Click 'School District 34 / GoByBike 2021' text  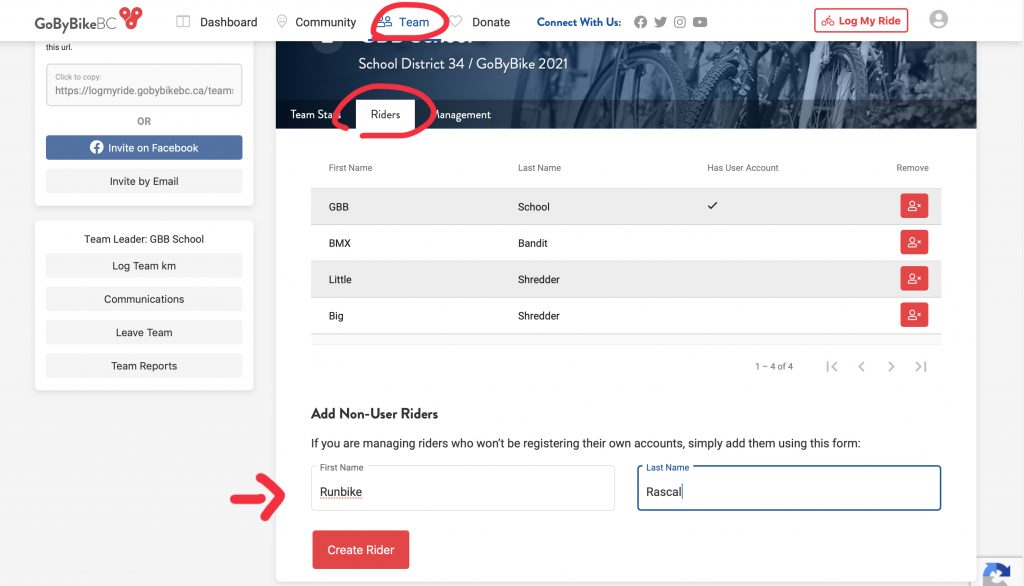coord(462,64)
